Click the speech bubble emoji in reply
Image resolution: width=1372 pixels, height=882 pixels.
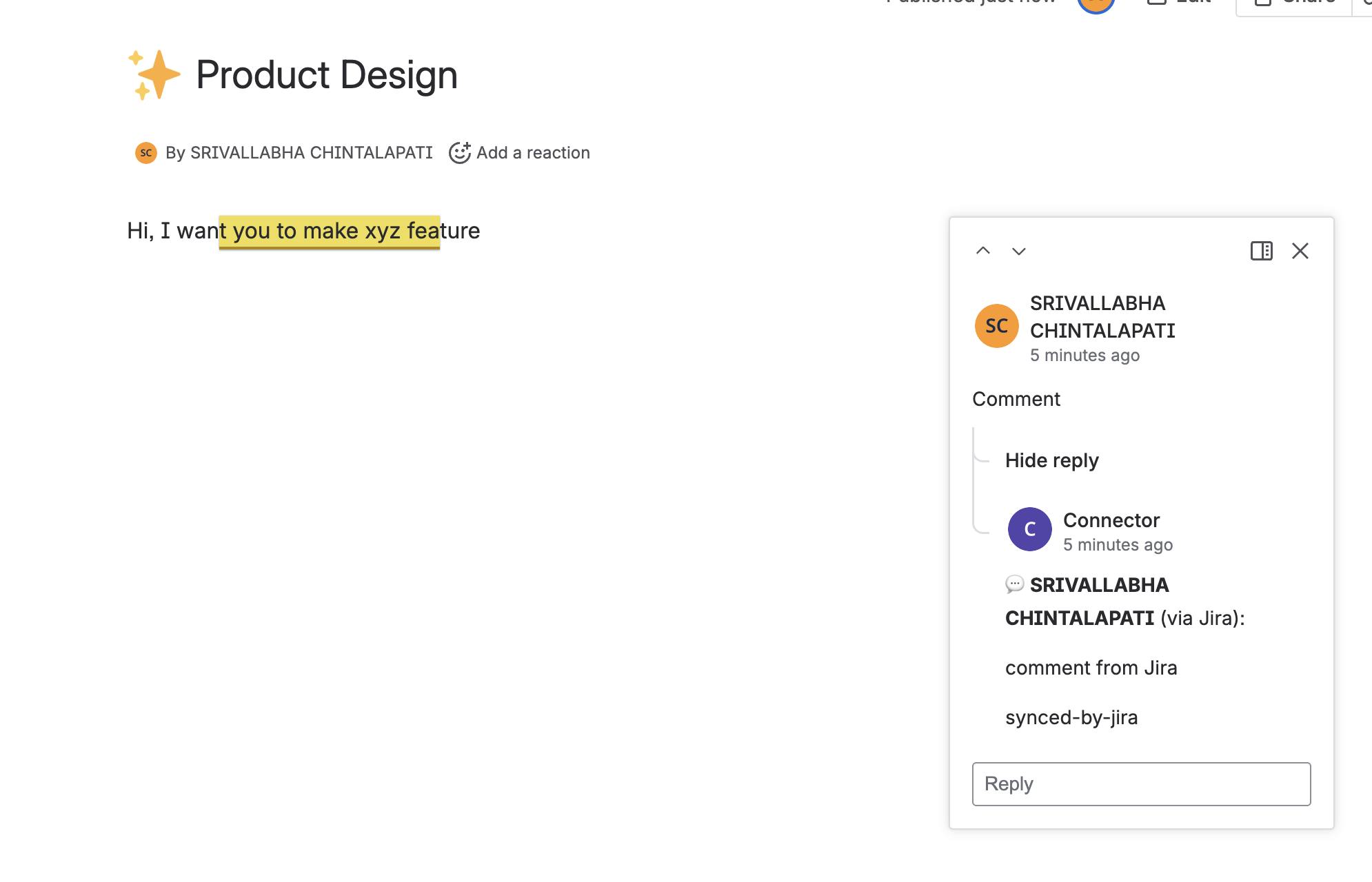1014,584
